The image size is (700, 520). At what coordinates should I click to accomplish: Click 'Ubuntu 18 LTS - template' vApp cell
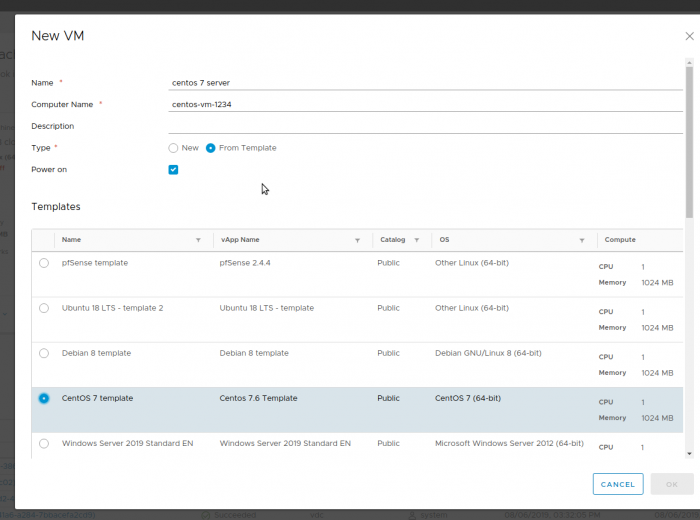(267, 308)
